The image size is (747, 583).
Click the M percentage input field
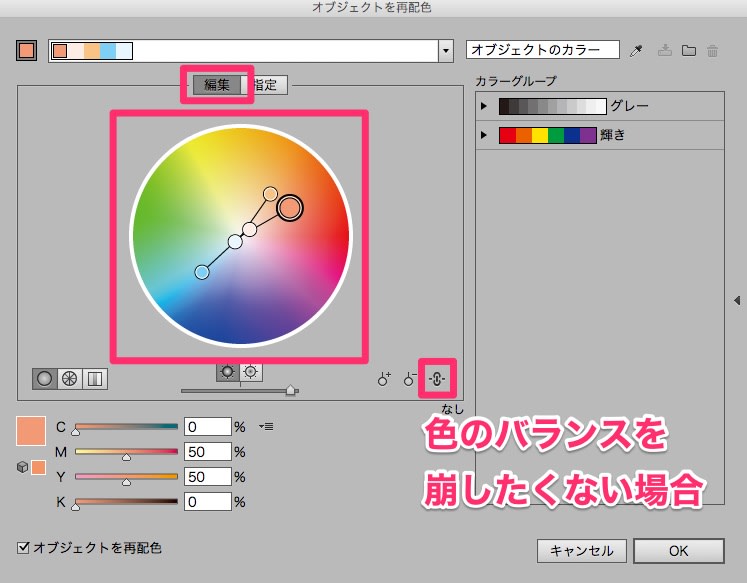[x=208, y=452]
